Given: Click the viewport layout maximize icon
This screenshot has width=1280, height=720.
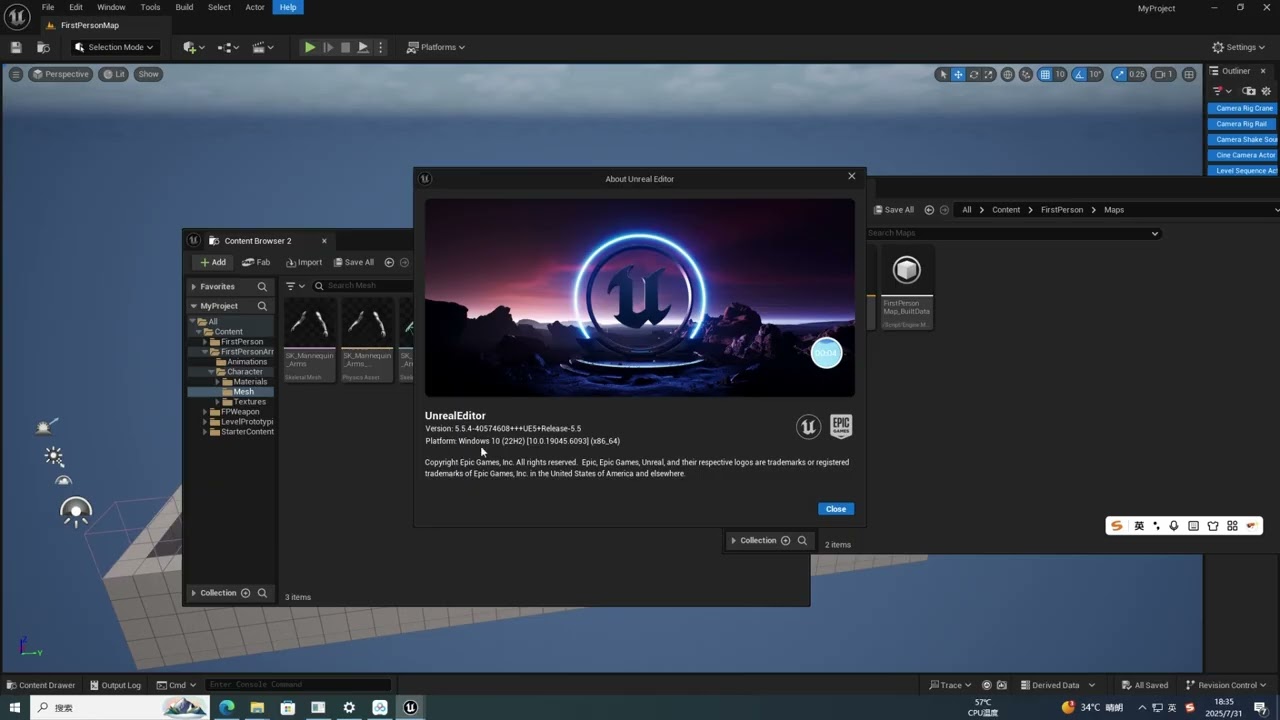Looking at the screenshot, I should point(1189,74).
